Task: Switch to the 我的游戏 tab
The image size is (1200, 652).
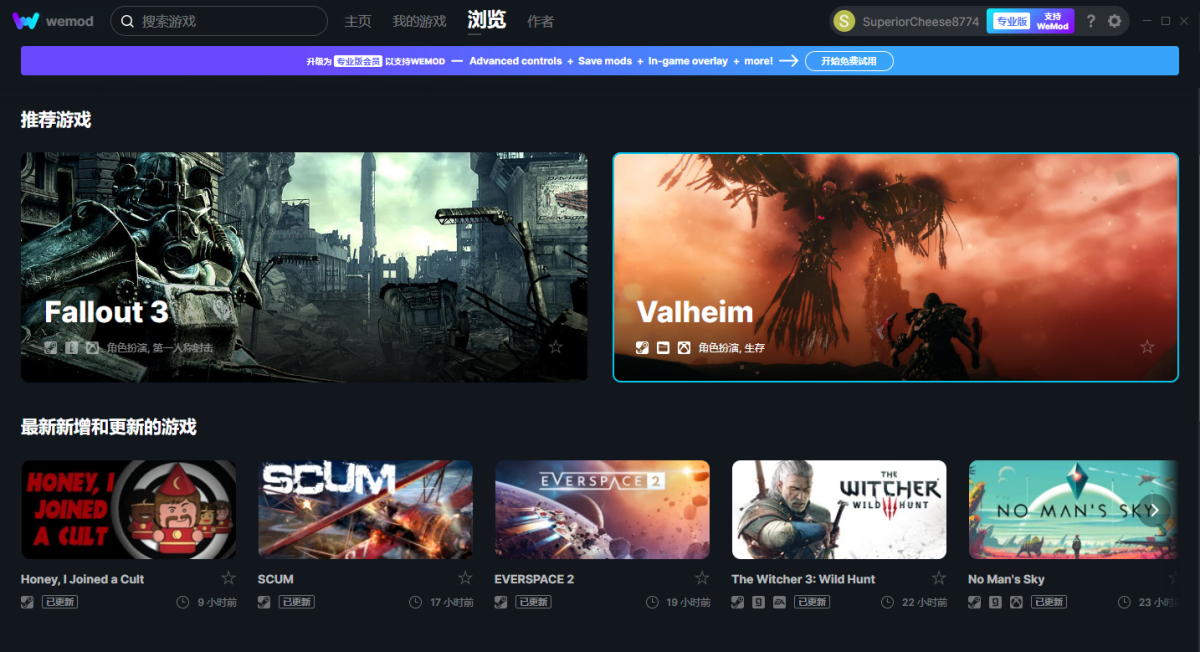Action: [419, 21]
